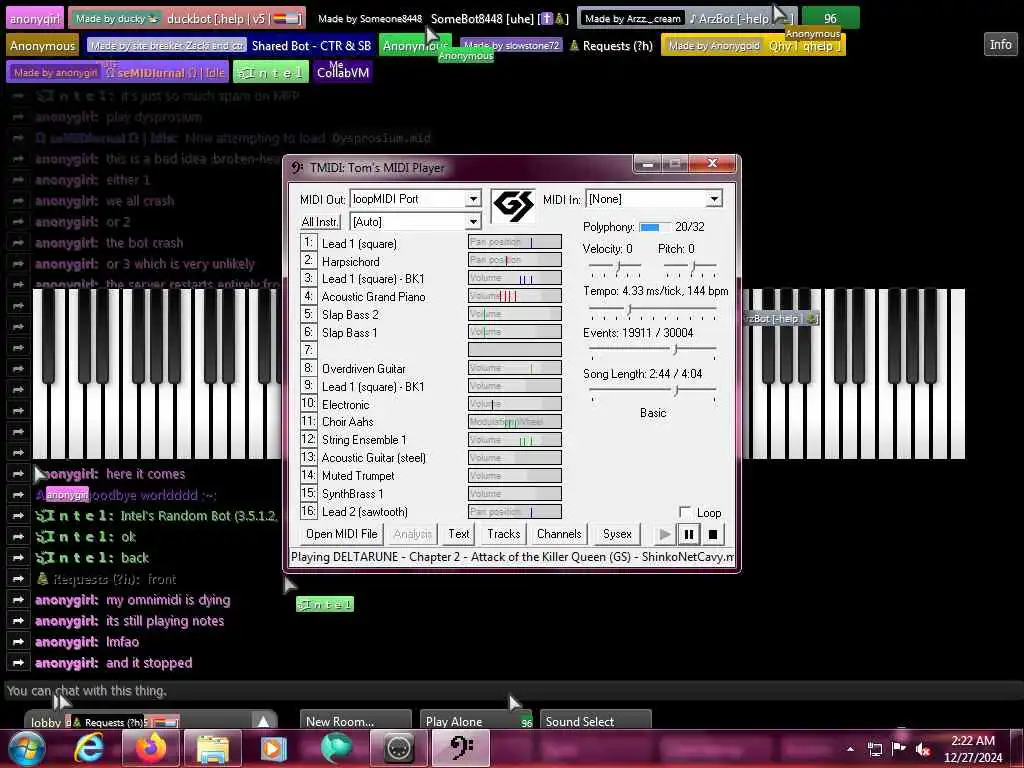Click the grayed-out play button in TMIDI
1024x768 pixels.
665,534
